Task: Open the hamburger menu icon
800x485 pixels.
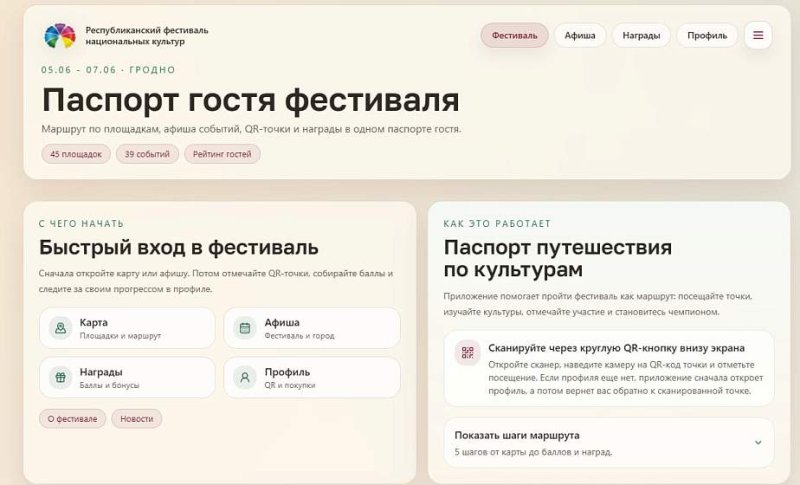Action: (758, 35)
